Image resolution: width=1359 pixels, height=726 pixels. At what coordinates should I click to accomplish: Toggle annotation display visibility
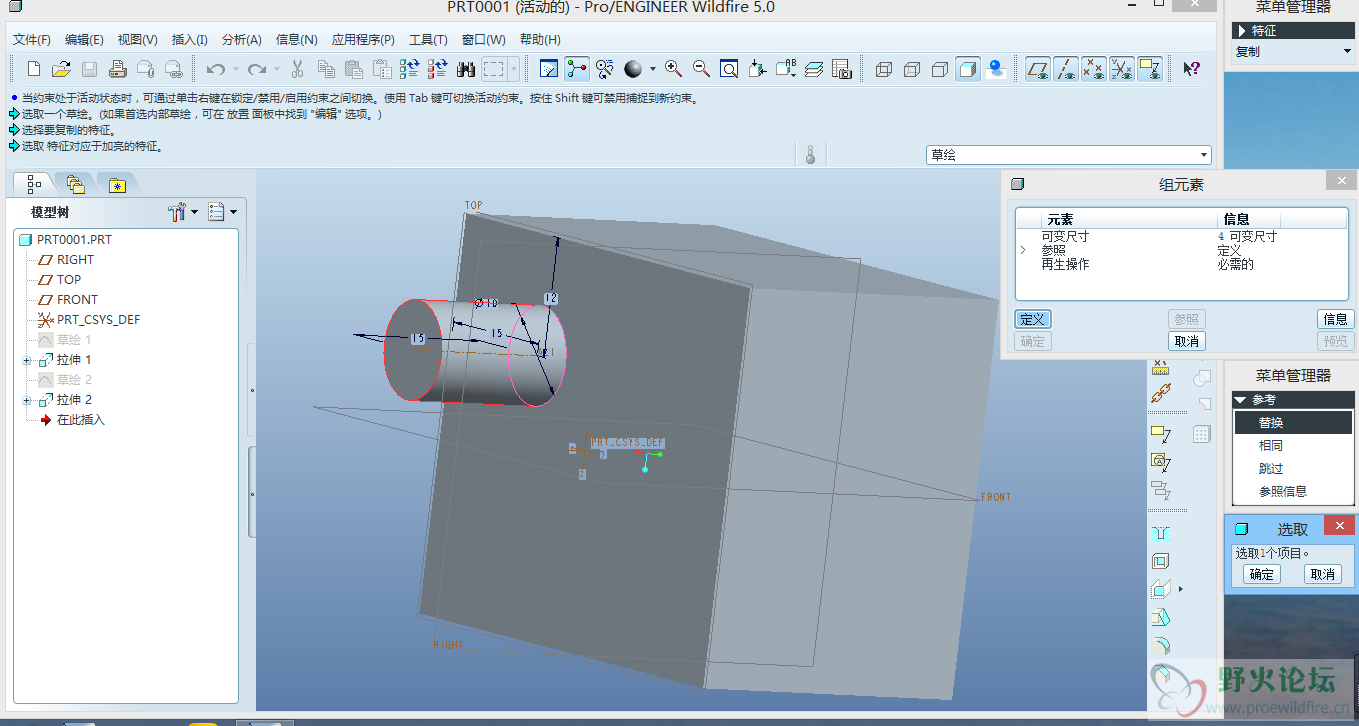click(x=1150, y=69)
